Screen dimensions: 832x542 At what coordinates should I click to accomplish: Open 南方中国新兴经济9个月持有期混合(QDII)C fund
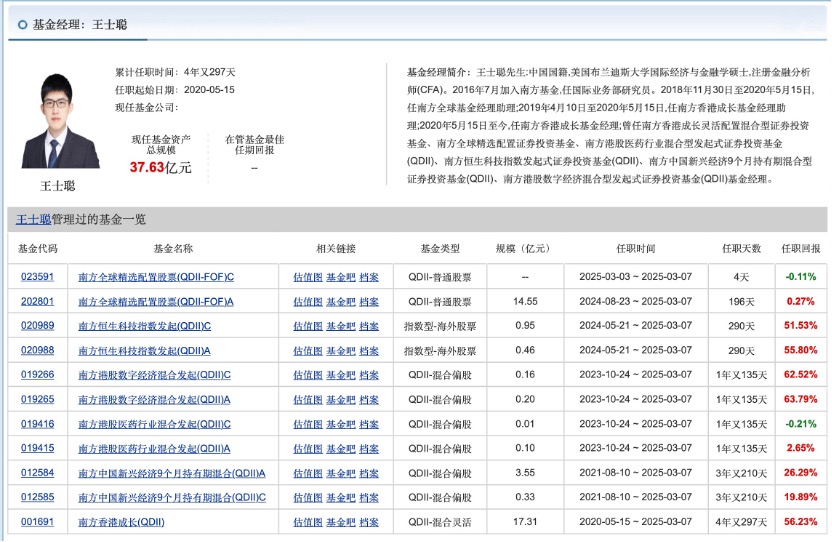tap(172, 498)
